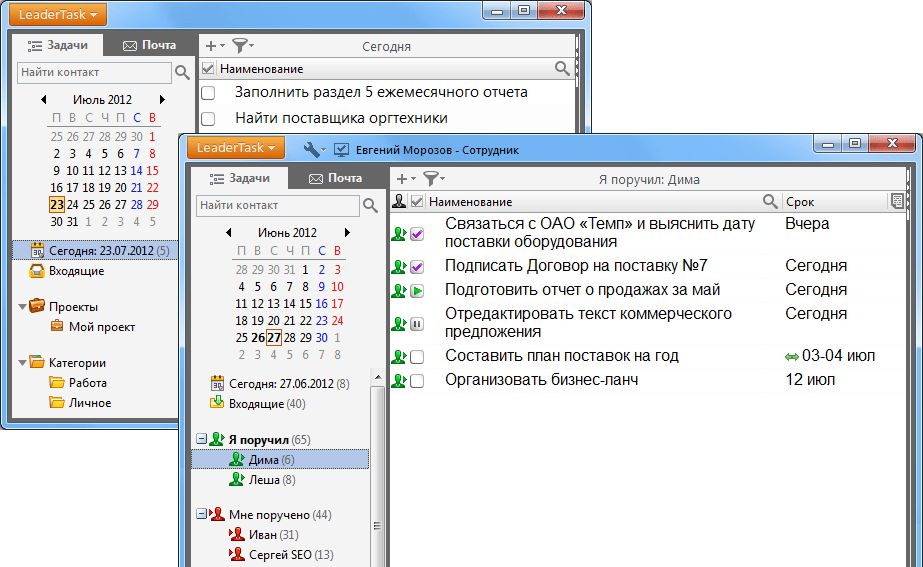Click task search magnifier in back window header

pyautogui.click(x=562, y=68)
